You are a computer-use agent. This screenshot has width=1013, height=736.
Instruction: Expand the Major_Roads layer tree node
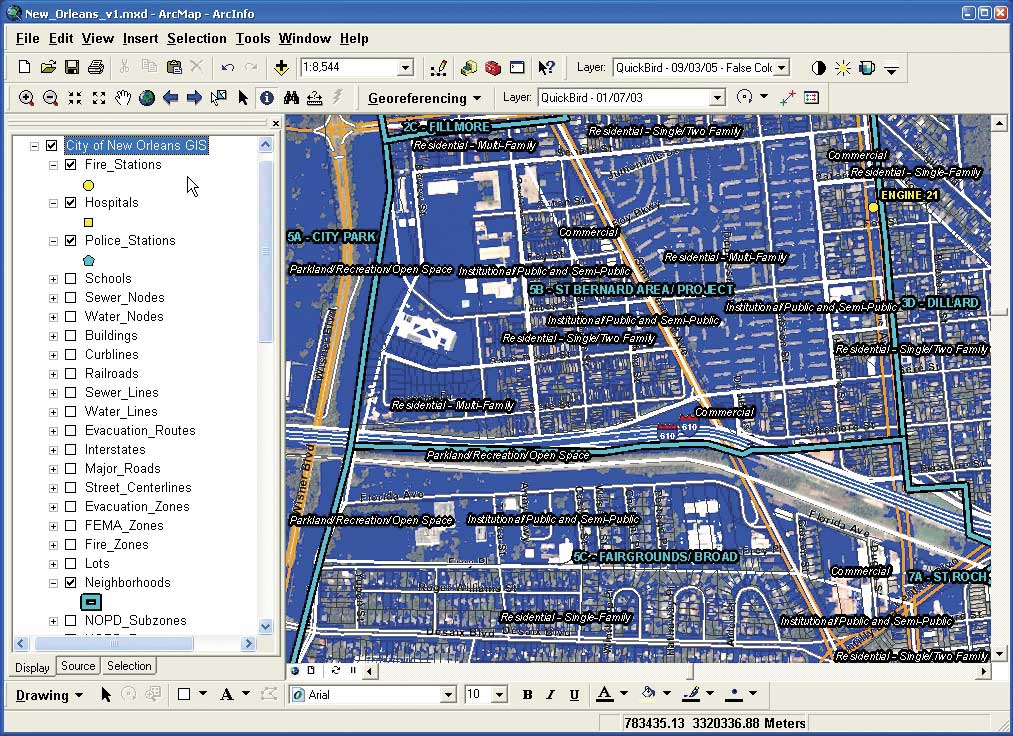tap(53, 469)
